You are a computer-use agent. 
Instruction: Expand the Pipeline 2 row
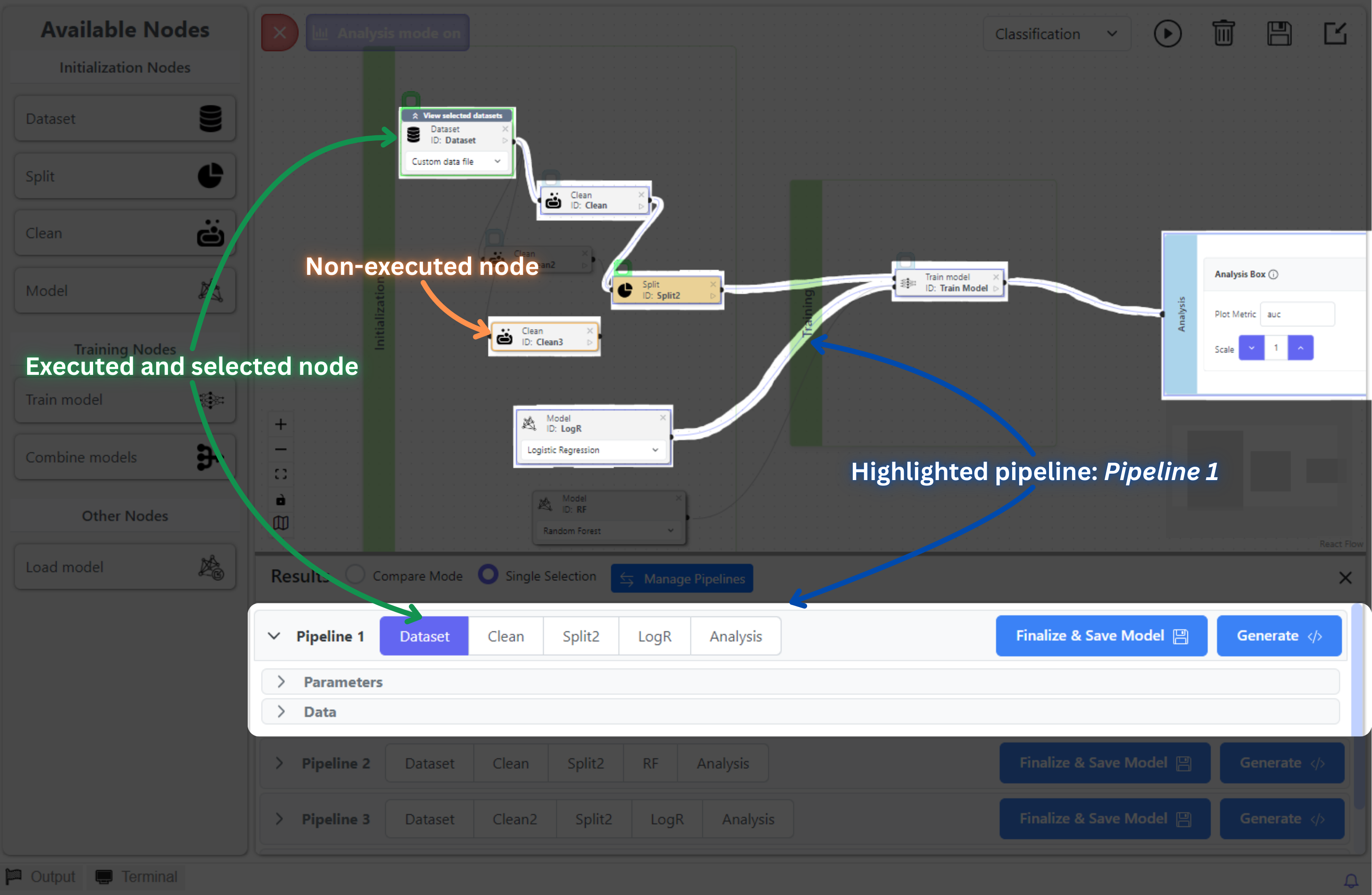click(x=280, y=763)
